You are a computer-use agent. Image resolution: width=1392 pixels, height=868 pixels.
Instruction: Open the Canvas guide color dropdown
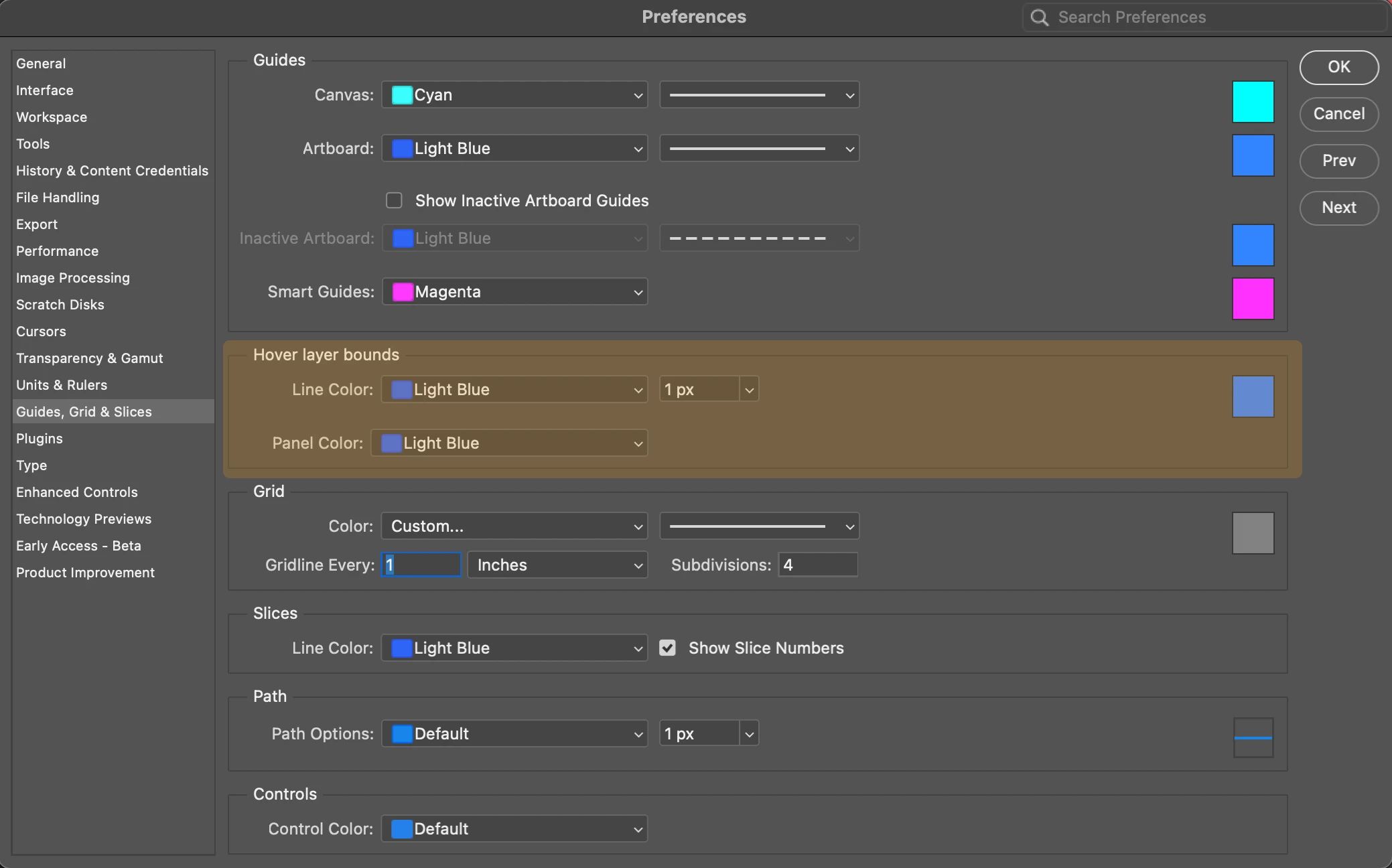pyautogui.click(x=514, y=95)
